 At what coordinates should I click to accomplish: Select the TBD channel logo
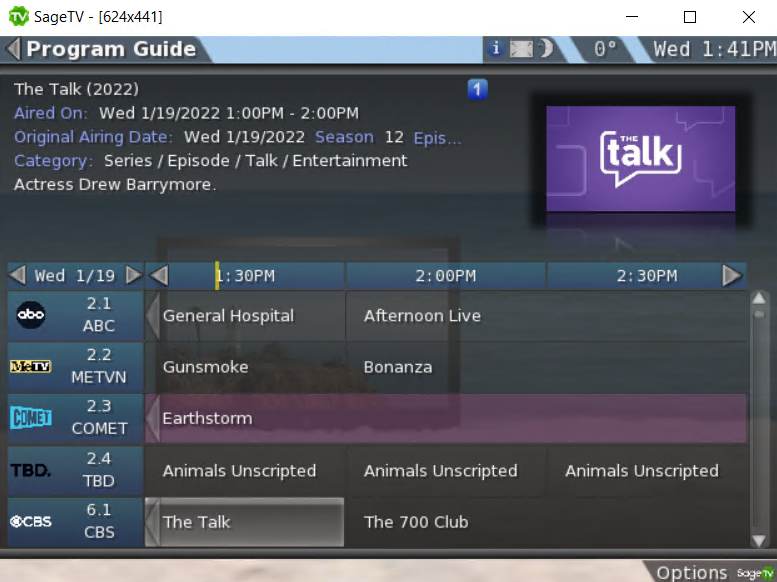(31, 470)
